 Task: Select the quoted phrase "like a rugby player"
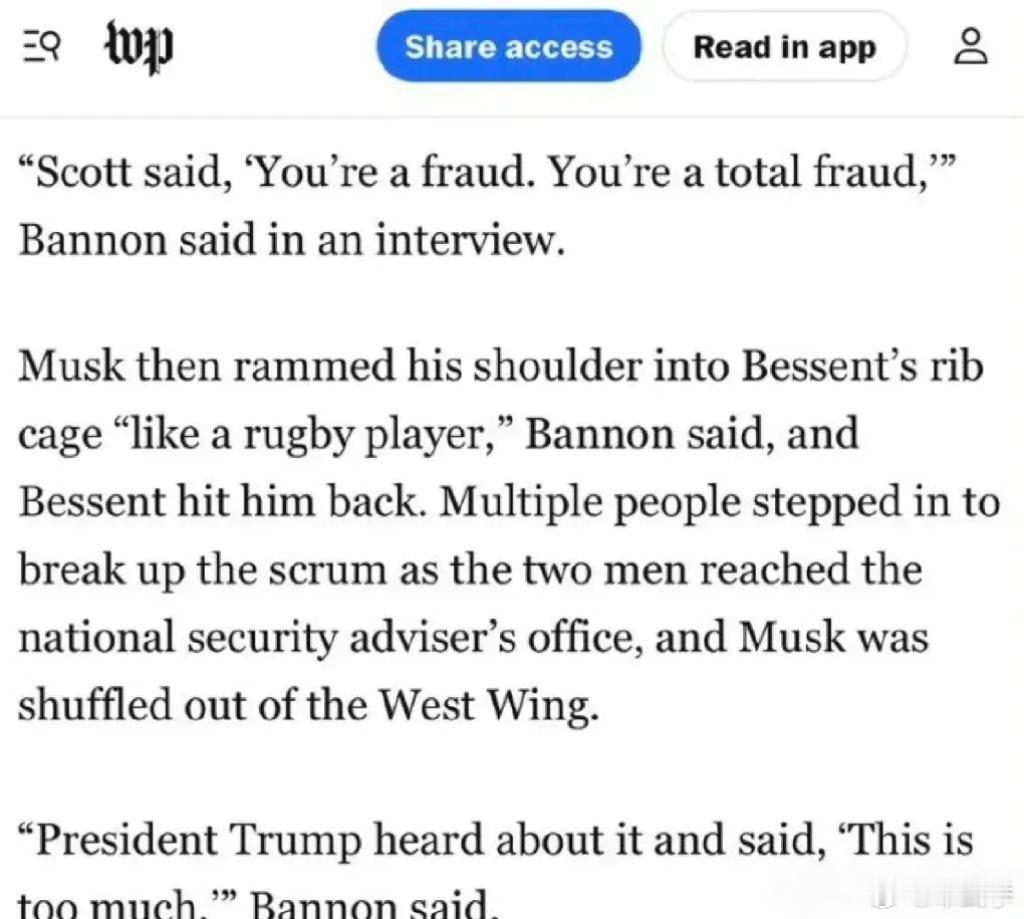(x=312, y=434)
